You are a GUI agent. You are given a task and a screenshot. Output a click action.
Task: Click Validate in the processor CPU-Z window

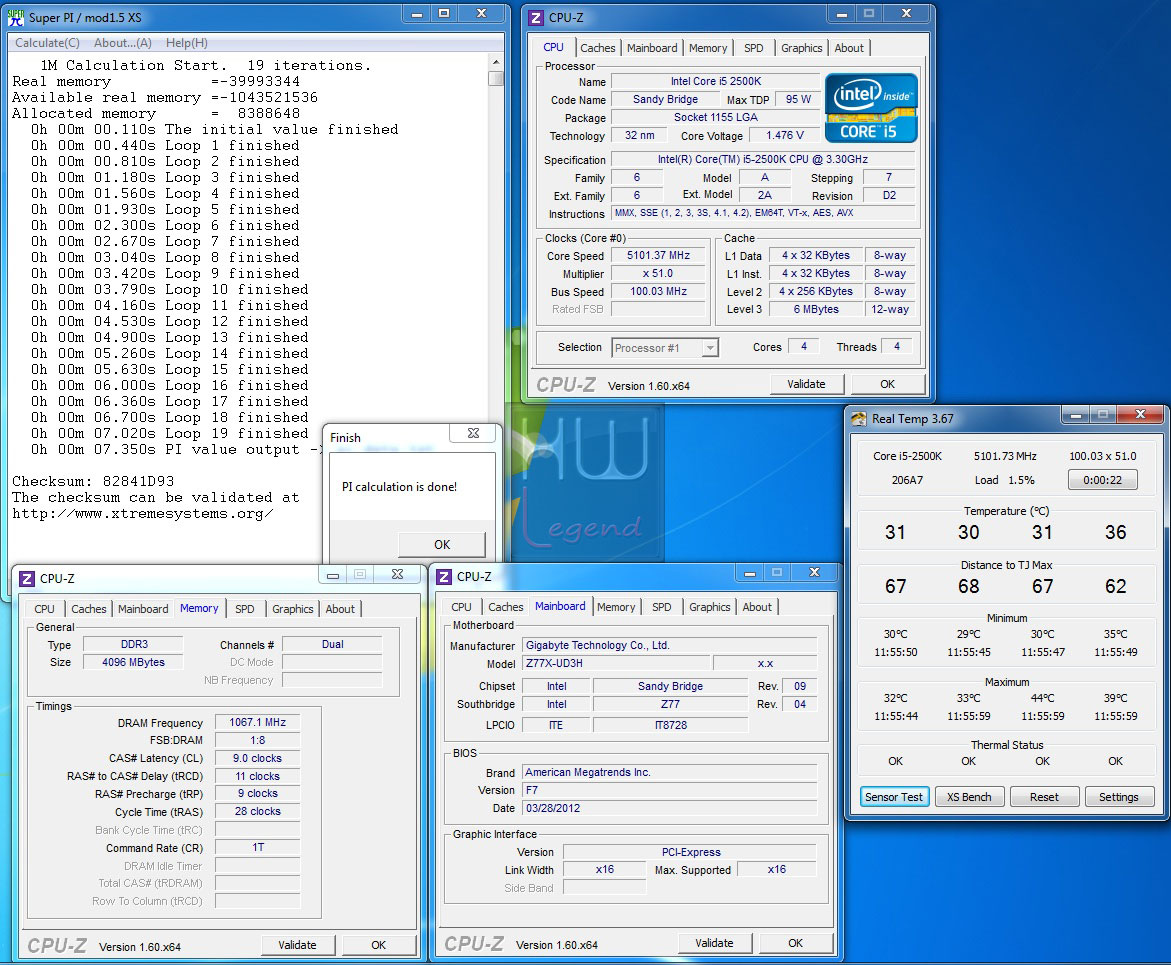pyautogui.click(x=807, y=384)
